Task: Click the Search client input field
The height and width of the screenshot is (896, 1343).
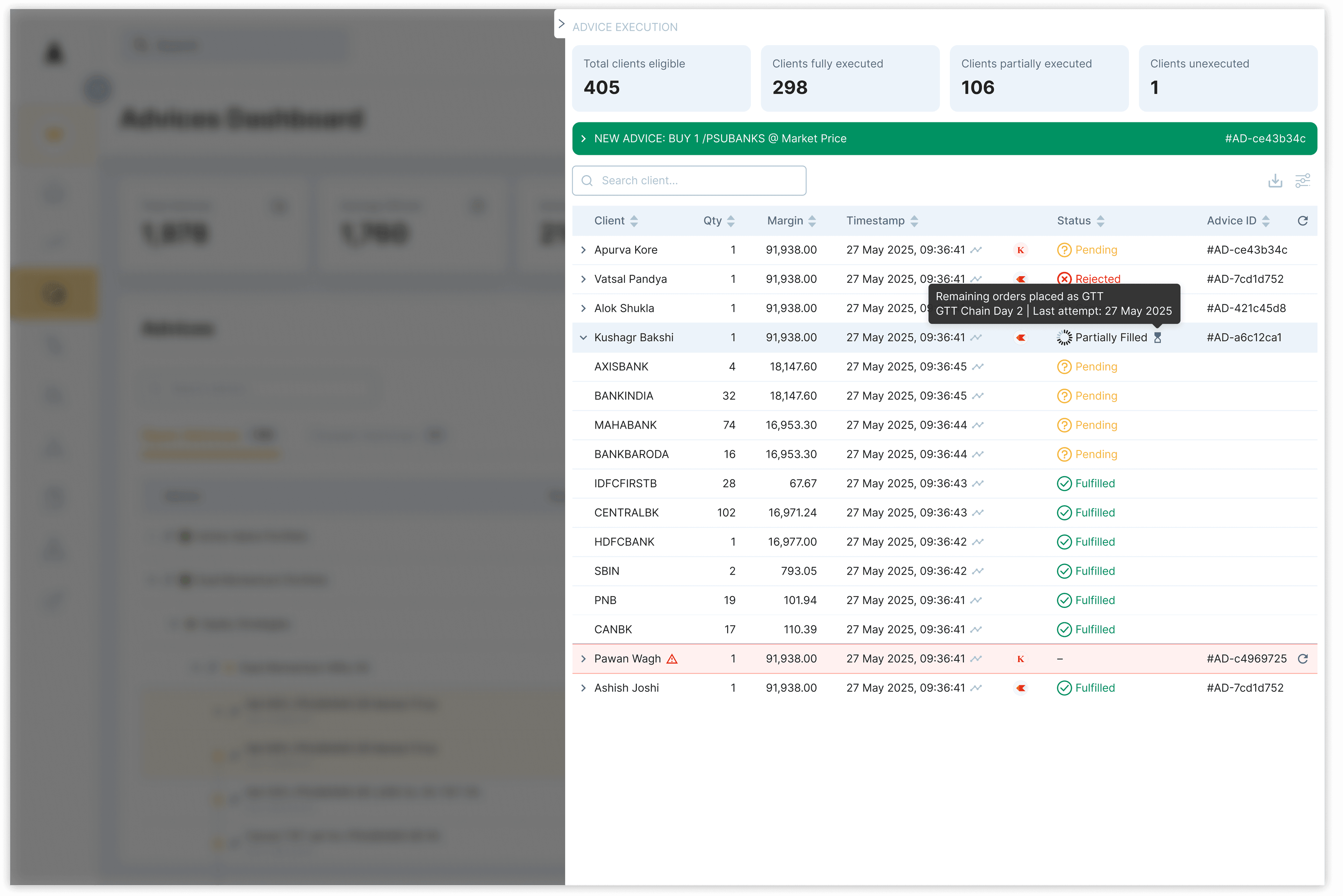Action: pyautogui.click(x=689, y=181)
